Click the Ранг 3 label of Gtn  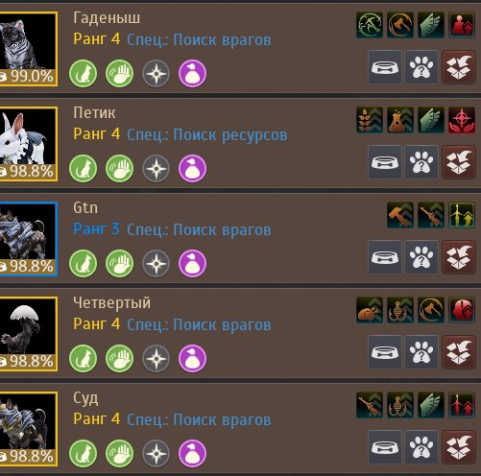tap(96, 229)
